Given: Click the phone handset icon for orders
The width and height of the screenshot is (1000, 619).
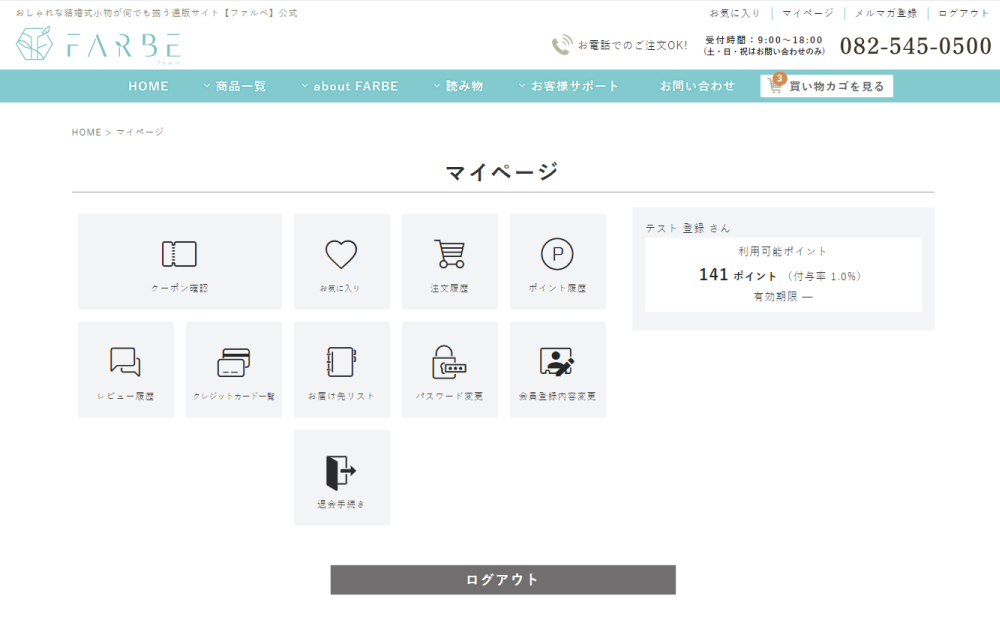Looking at the screenshot, I should tap(561, 43).
